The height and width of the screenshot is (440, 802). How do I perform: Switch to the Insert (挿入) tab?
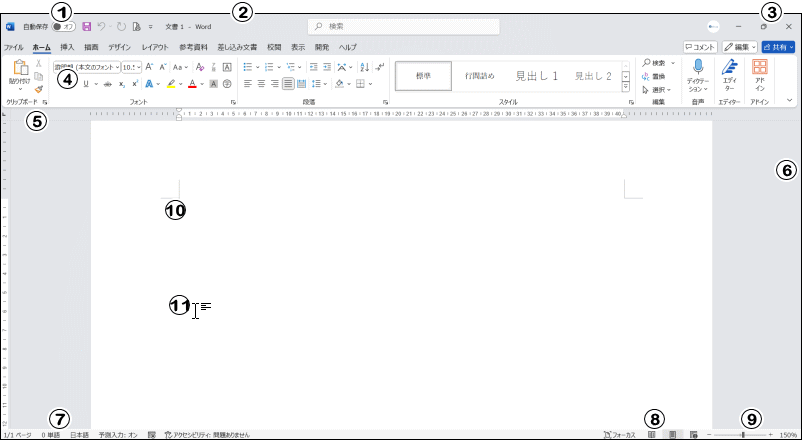click(x=67, y=47)
